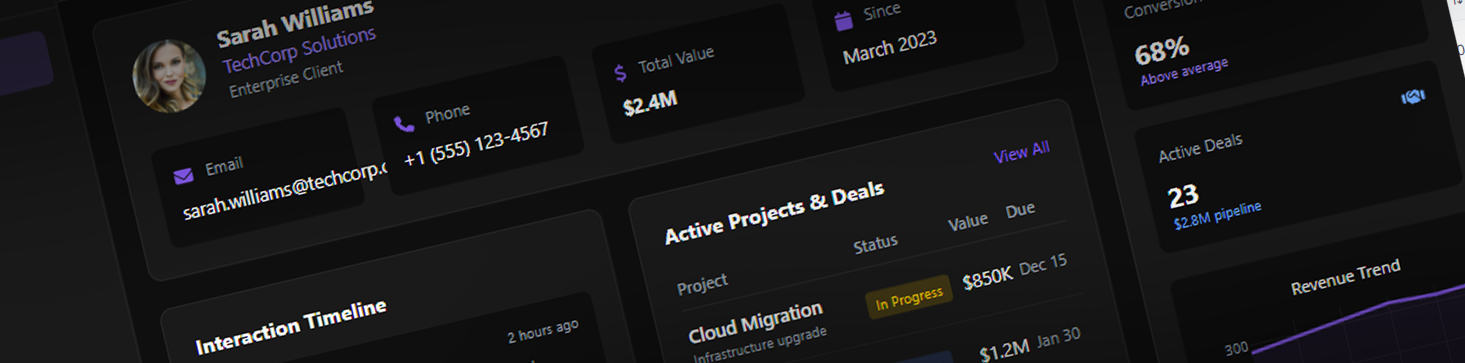Click the handshake icon in Active Deals card

[x=1413, y=97]
